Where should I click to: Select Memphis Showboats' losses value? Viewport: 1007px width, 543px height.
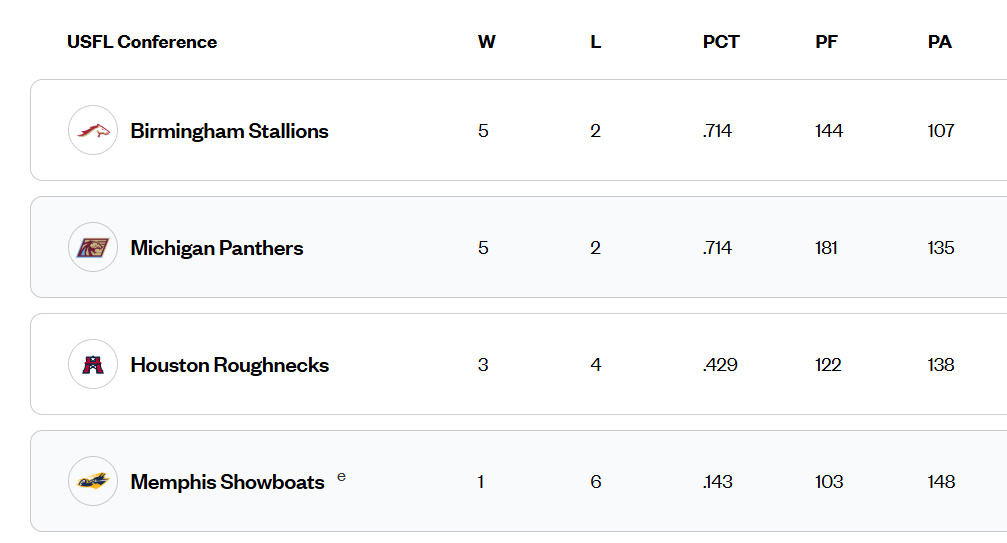point(596,482)
